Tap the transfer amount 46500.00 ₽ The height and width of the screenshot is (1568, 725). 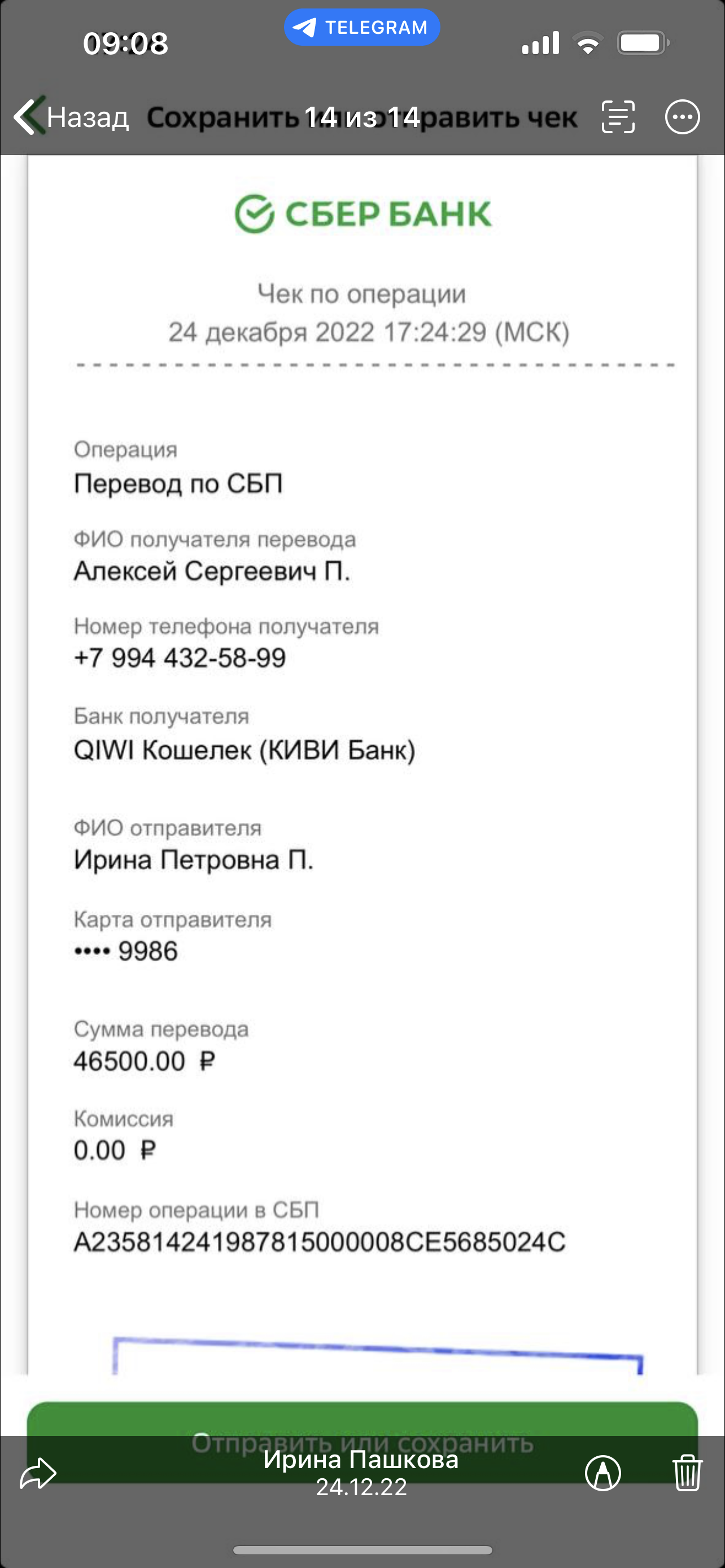145,1062
